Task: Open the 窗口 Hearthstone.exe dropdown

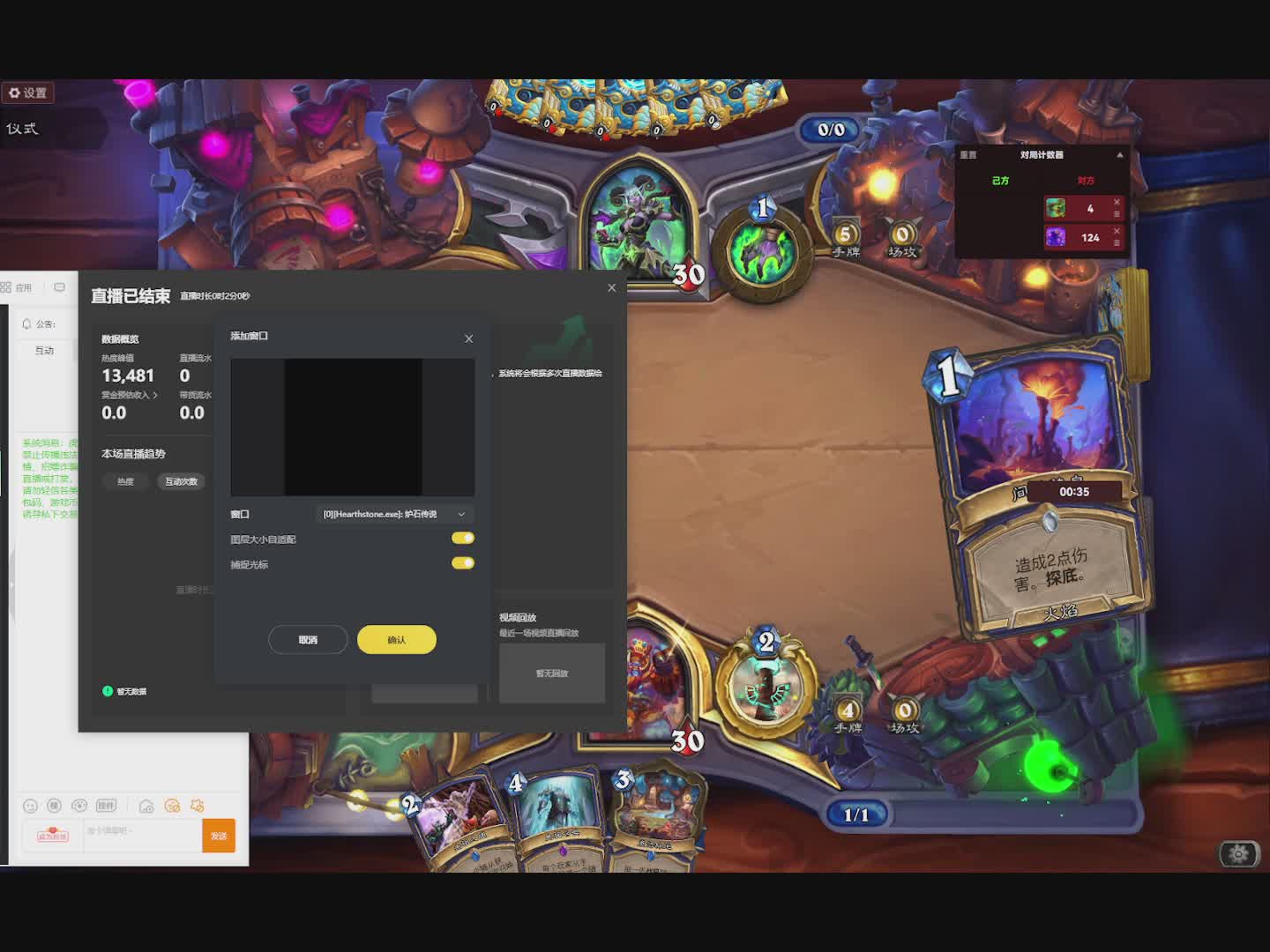Action: [x=394, y=514]
